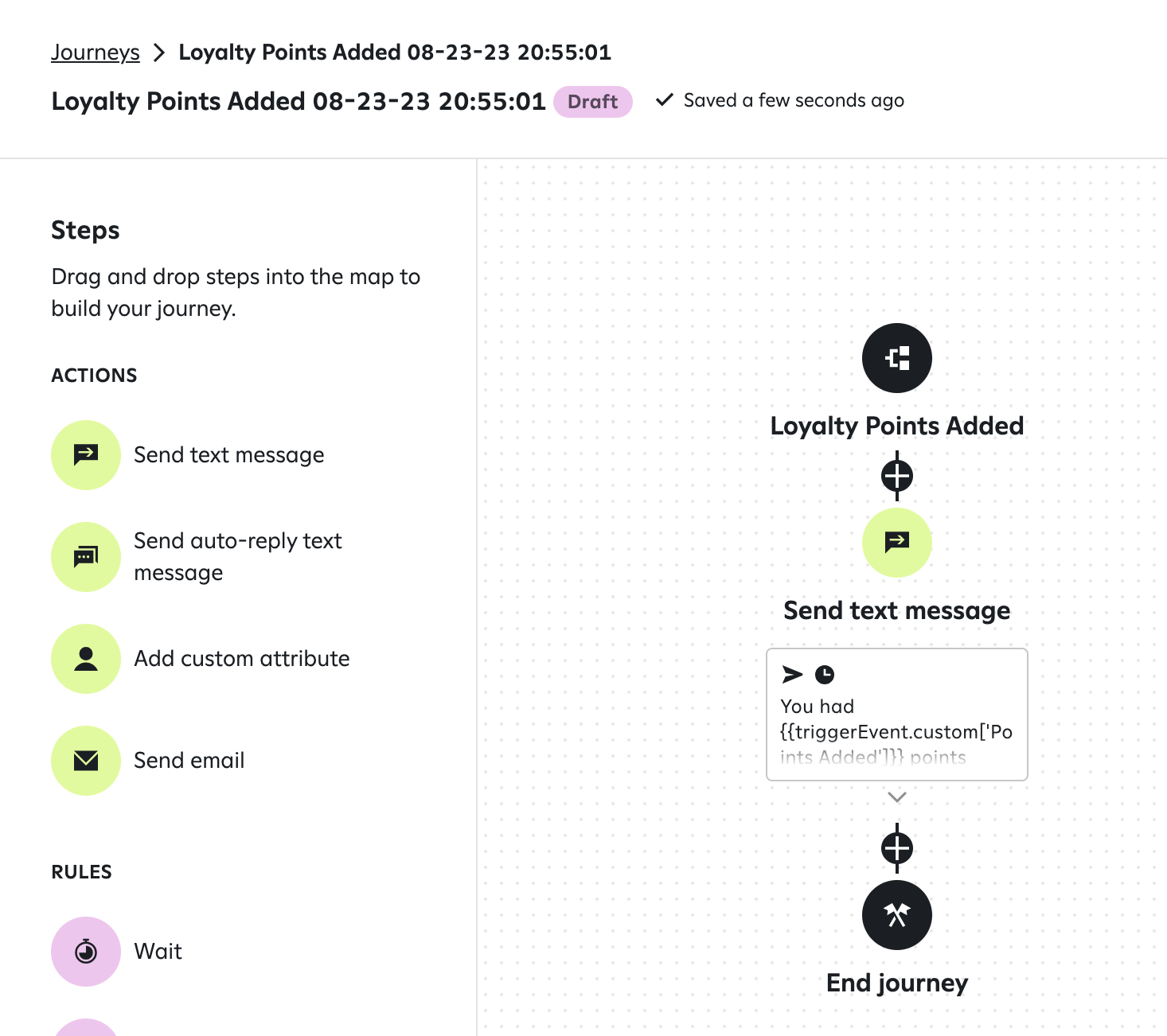Click the Draft status badge

[x=593, y=102]
